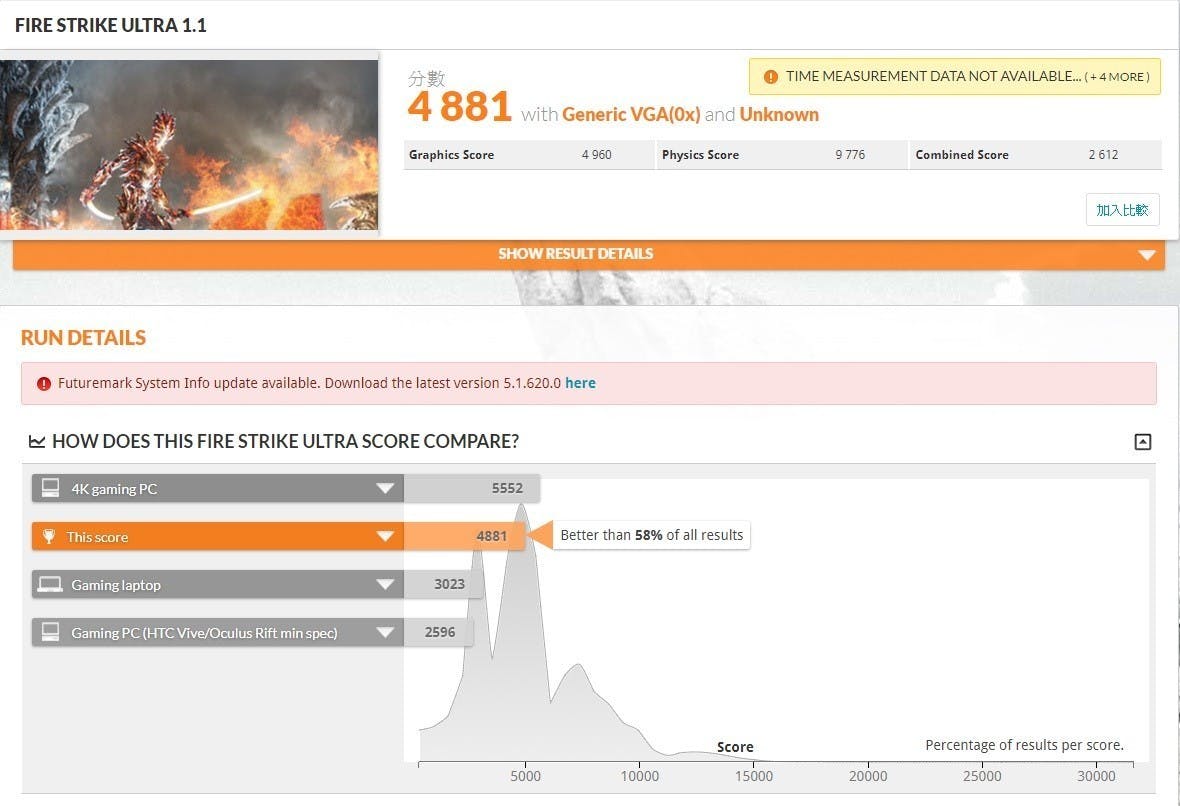
Task: Click Percentage of results per score text
Action: click(x=1024, y=745)
